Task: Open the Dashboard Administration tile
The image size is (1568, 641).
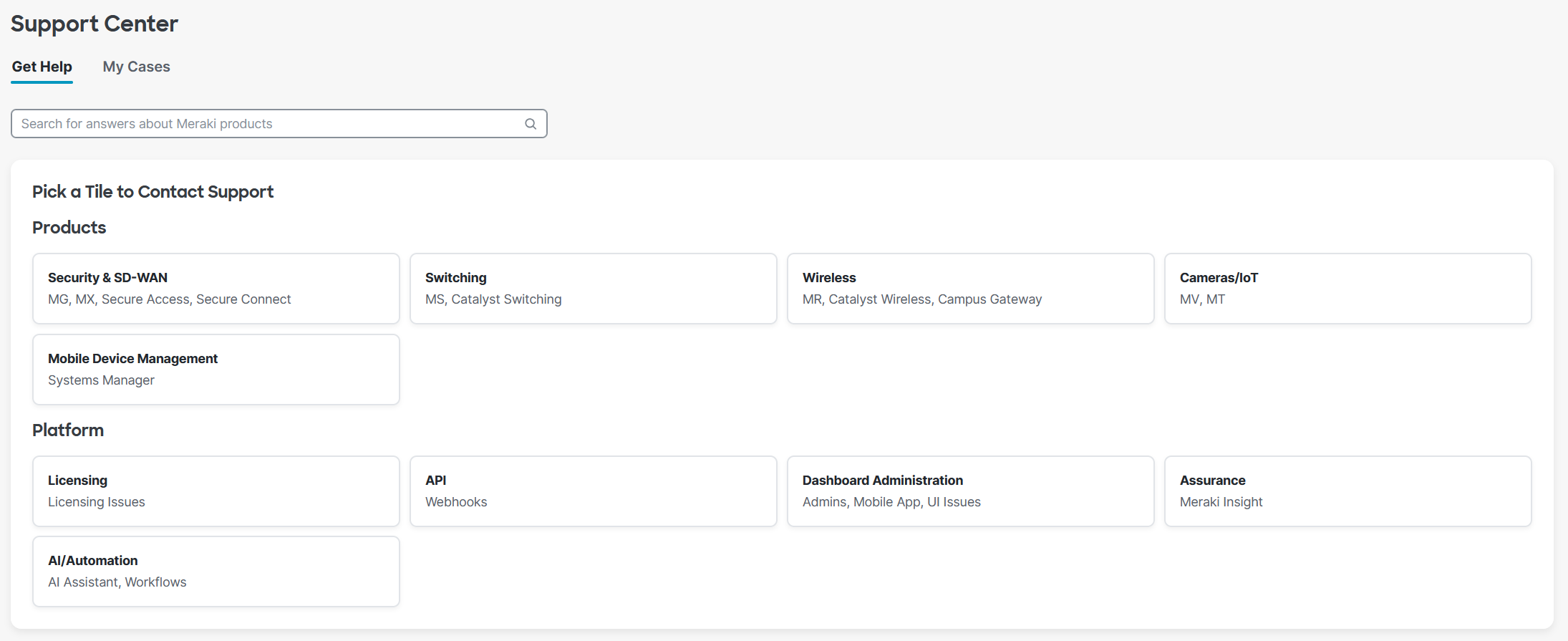Action: click(x=970, y=491)
